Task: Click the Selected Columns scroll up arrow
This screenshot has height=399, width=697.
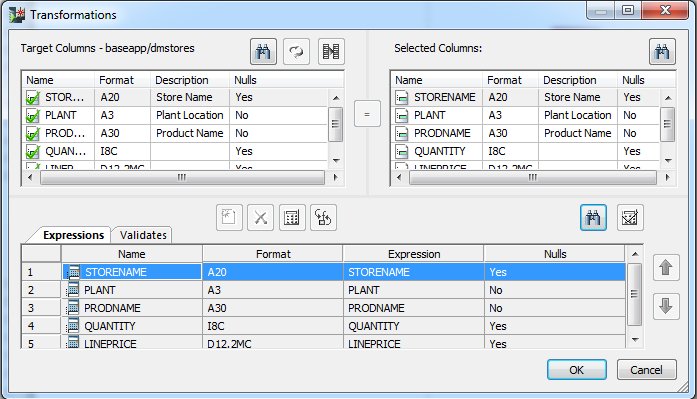Action: [668, 98]
